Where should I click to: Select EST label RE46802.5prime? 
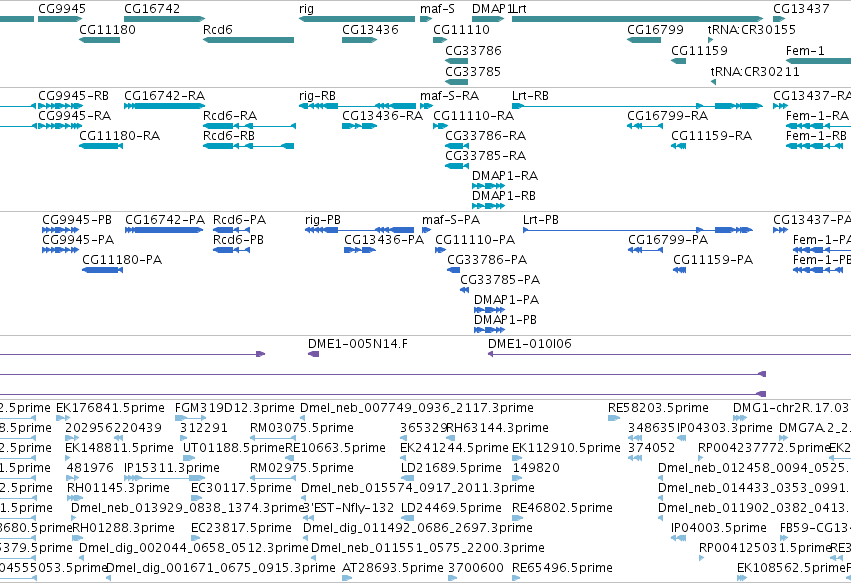click(562, 508)
